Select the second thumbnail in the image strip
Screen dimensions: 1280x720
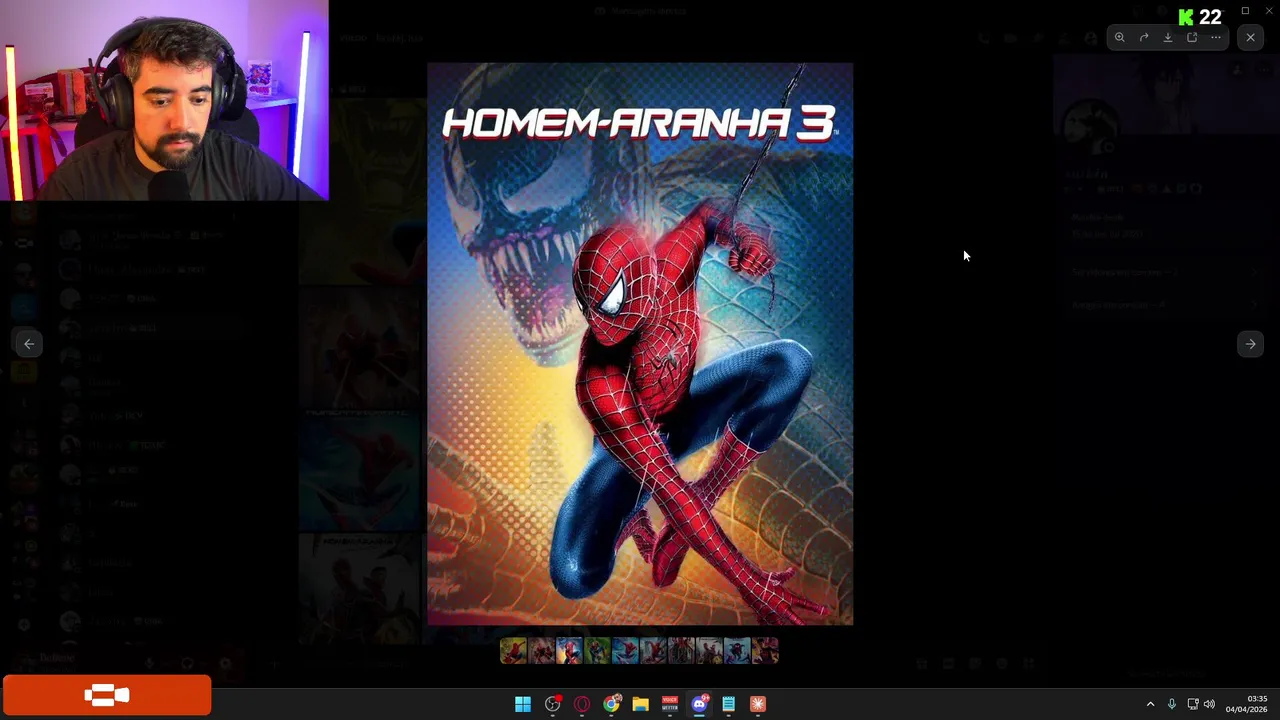pos(541,652)
